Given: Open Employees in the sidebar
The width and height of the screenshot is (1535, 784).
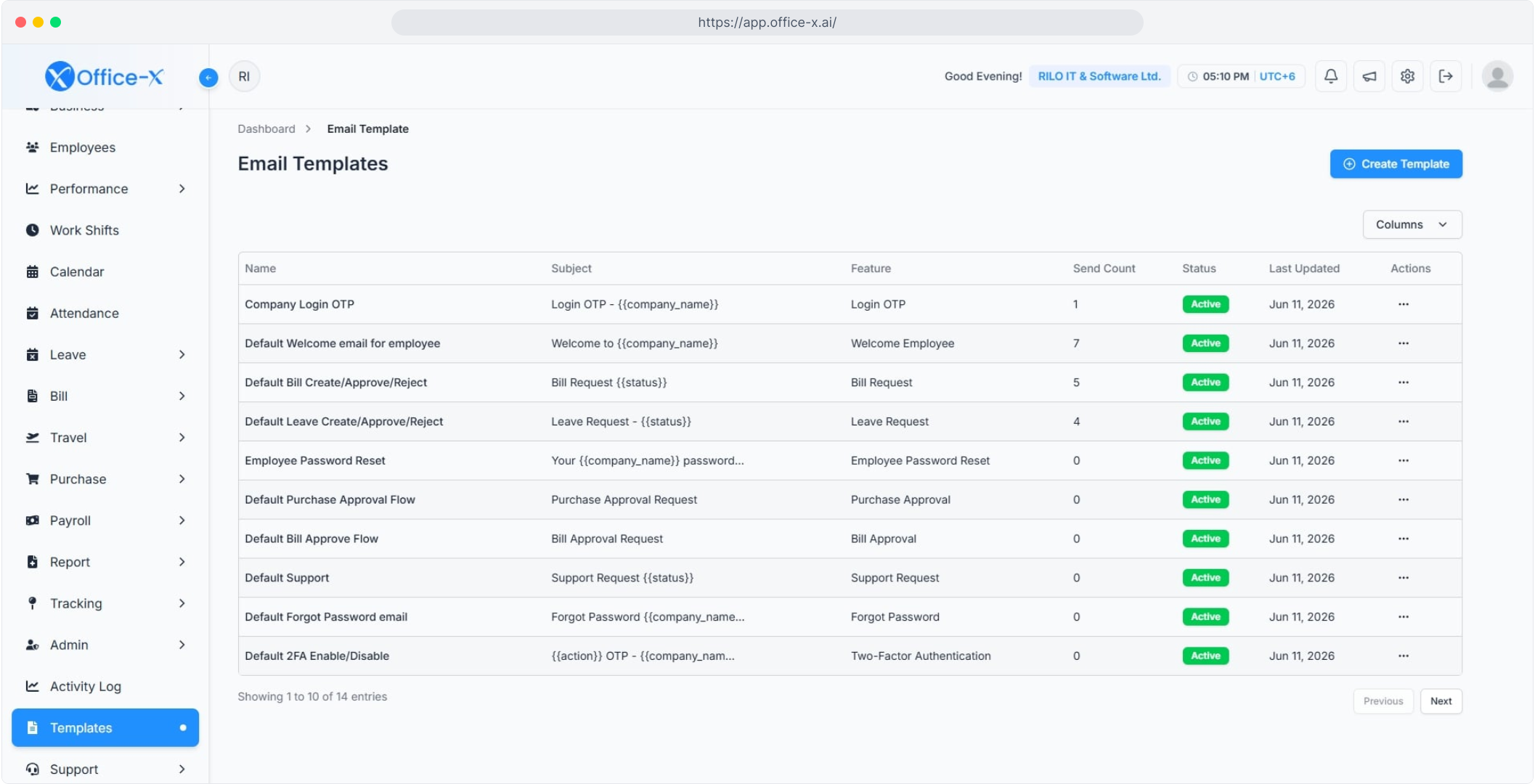Looking at the screenshot, I should pos(105,147).
